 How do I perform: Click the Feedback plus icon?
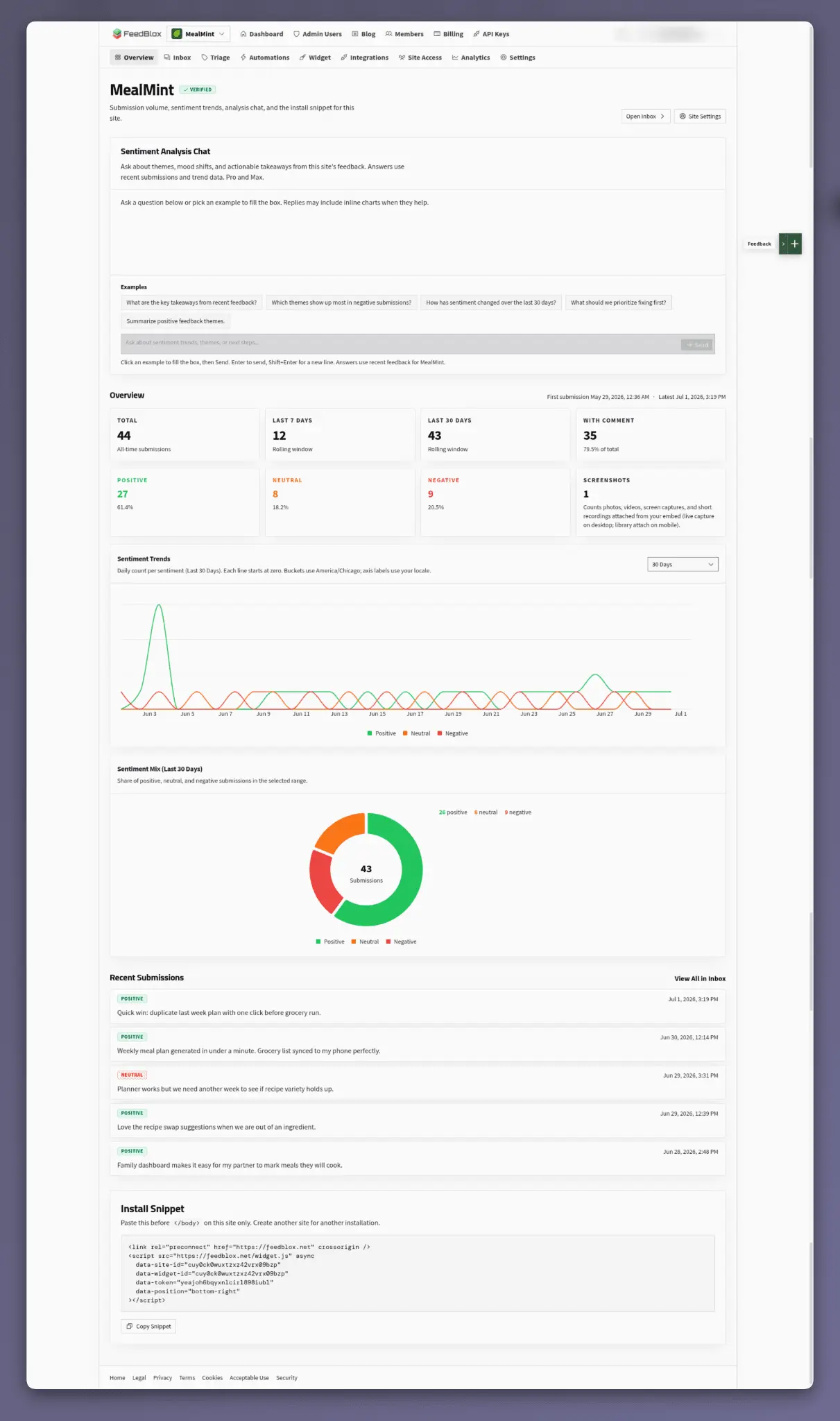click(795, 244)
